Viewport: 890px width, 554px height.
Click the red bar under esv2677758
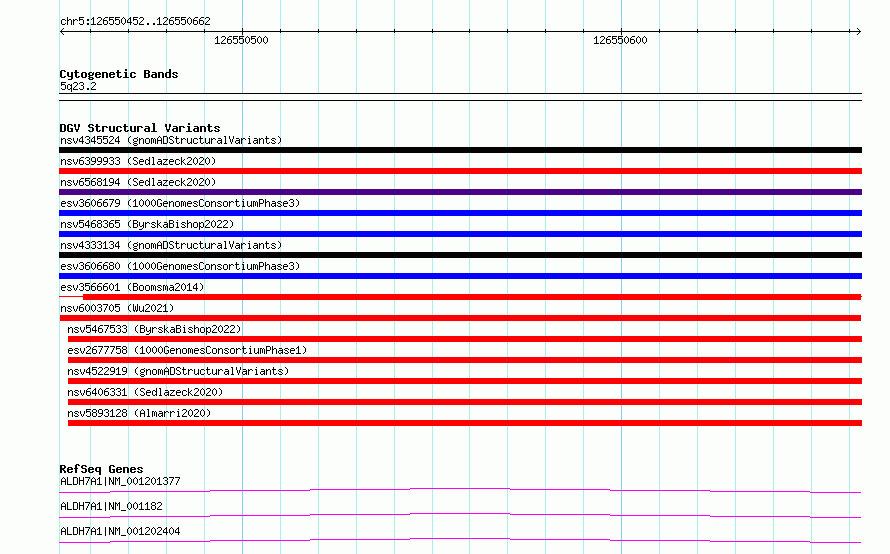[x=464, y=360]
